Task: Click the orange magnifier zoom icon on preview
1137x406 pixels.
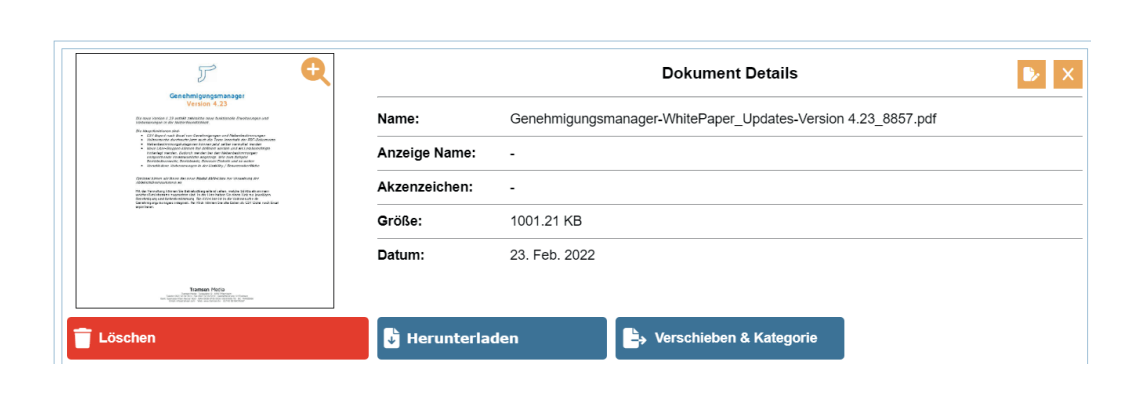Action: (x=315, y=71)
